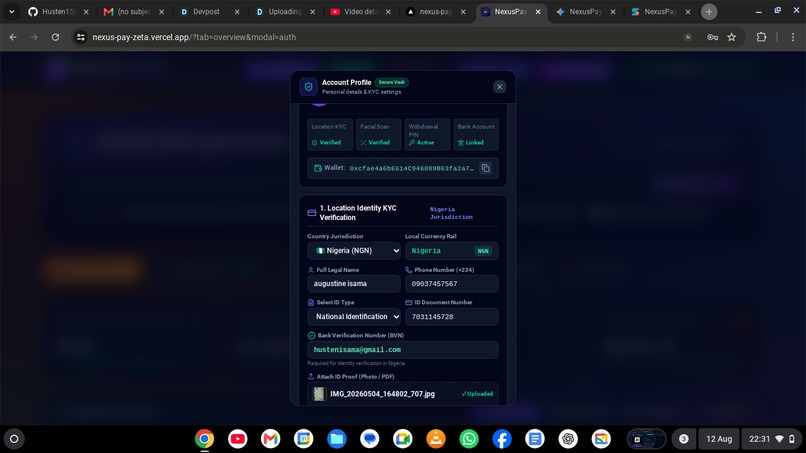The height and width of the screenshot is (453, 806).
Task: Click the Secure Vault badge
Action: [392, 82]
